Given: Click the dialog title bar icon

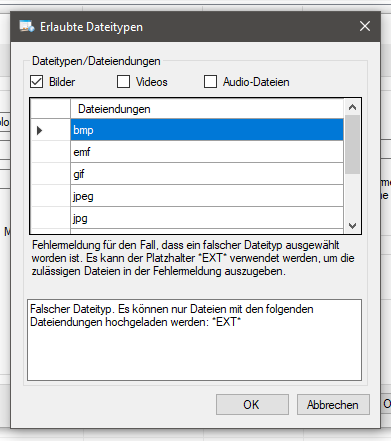Looking at the screenshot, I should (27, 26).
